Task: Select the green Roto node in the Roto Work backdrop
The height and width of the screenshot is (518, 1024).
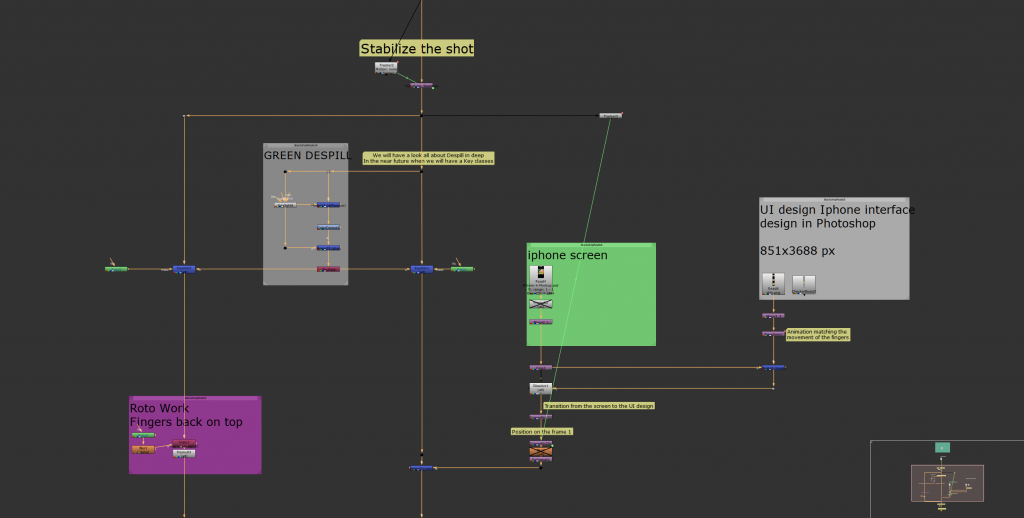Action: pos(144,435)
